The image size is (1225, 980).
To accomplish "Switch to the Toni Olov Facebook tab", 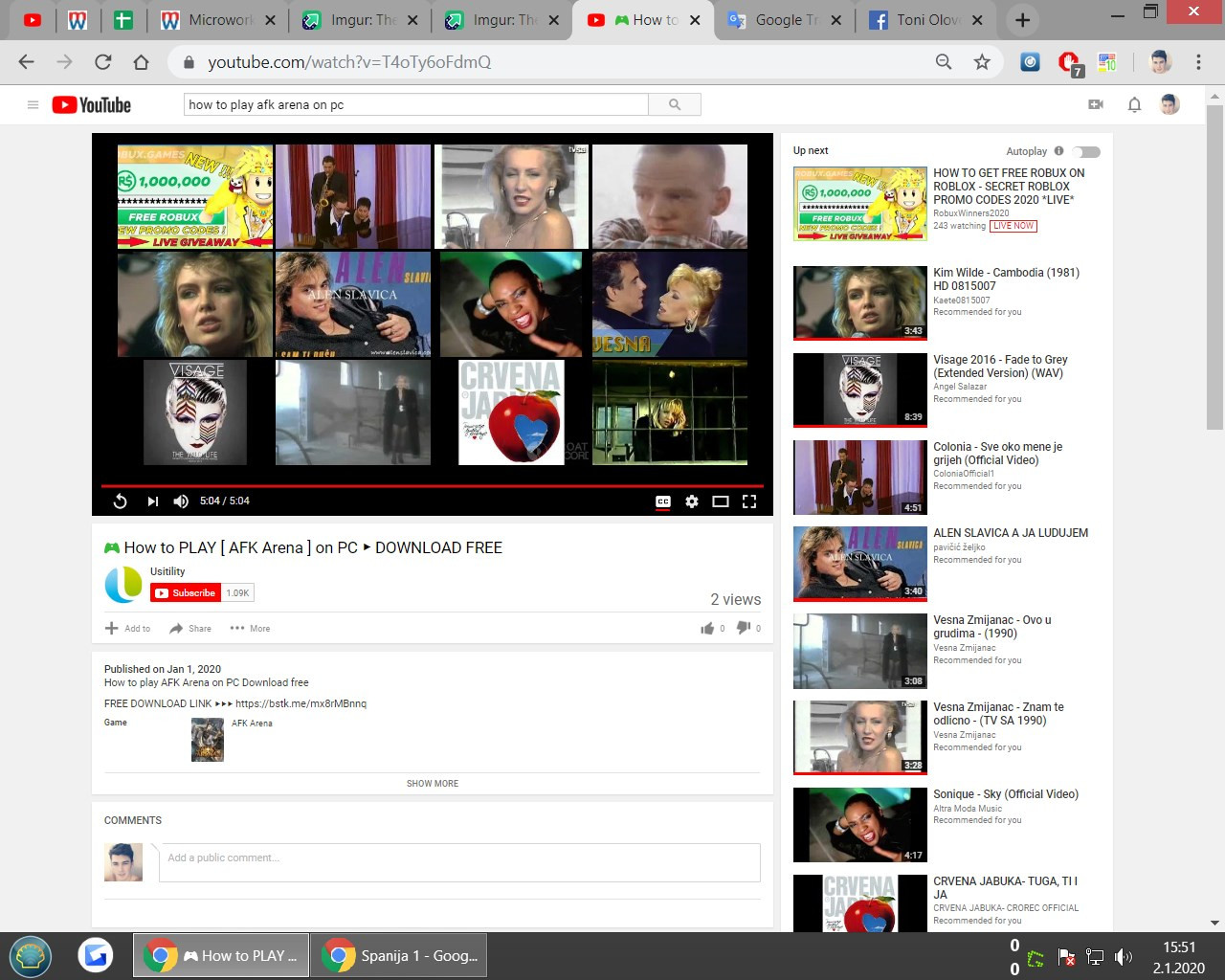I will pyautogui.click(x=926, y=20).
